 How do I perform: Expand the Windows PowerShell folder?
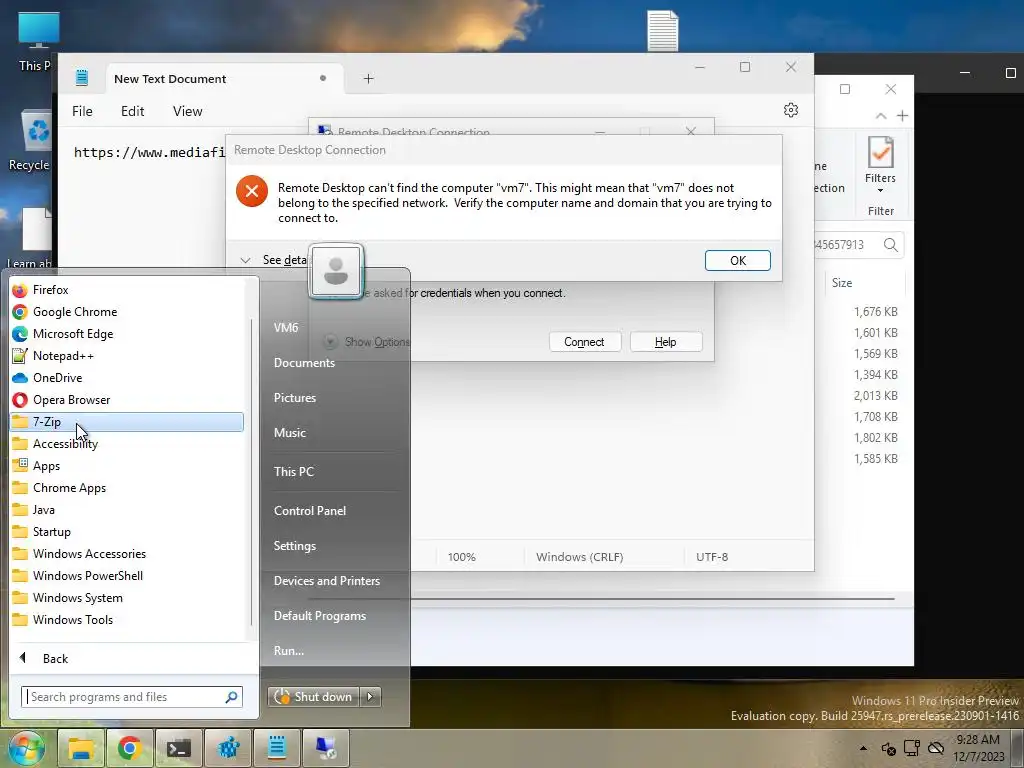(x=127, y=576)
